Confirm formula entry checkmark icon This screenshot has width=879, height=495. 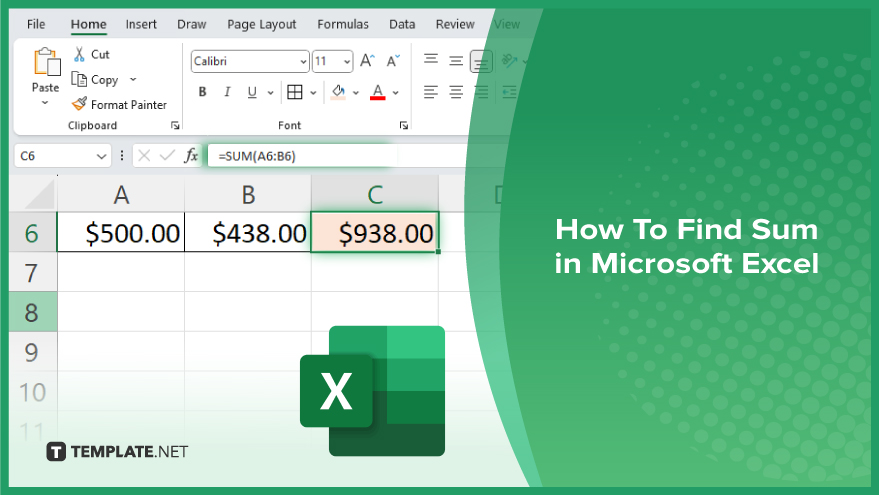click(x=167, y=156)
